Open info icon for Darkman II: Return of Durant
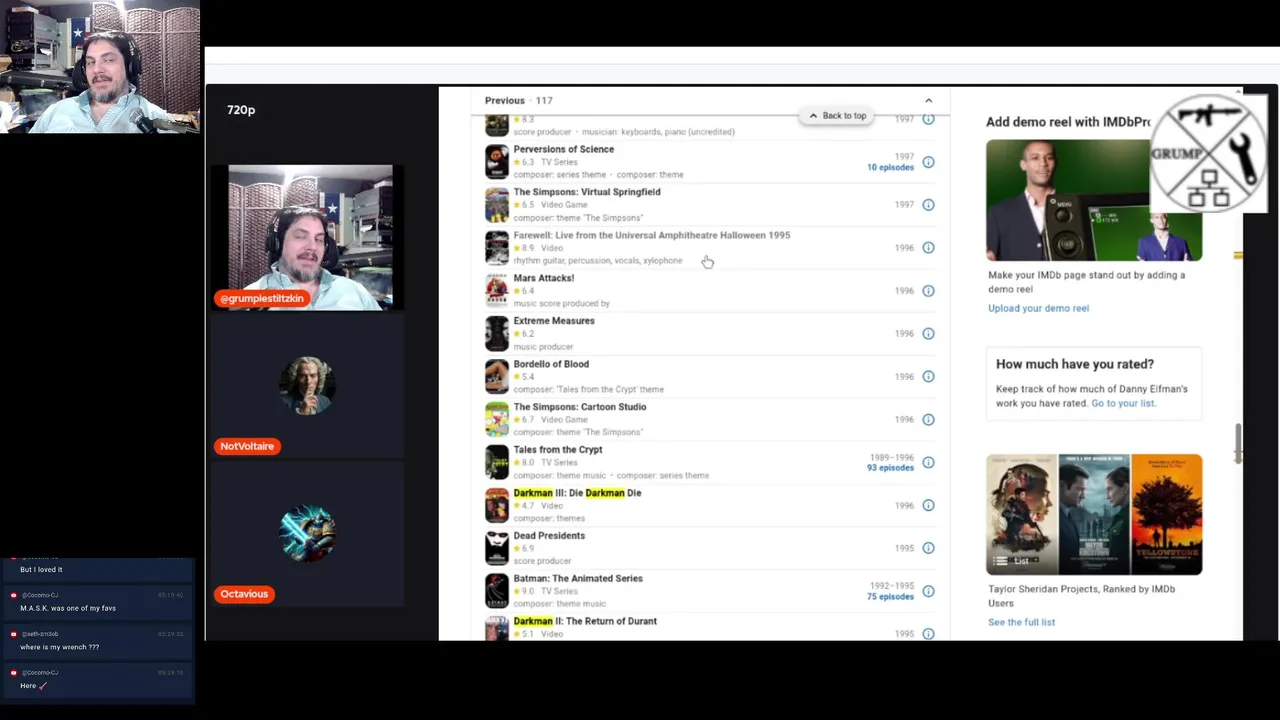Image resolution: width=1280 pixels, height=720 pixels. tap(928, 634)
